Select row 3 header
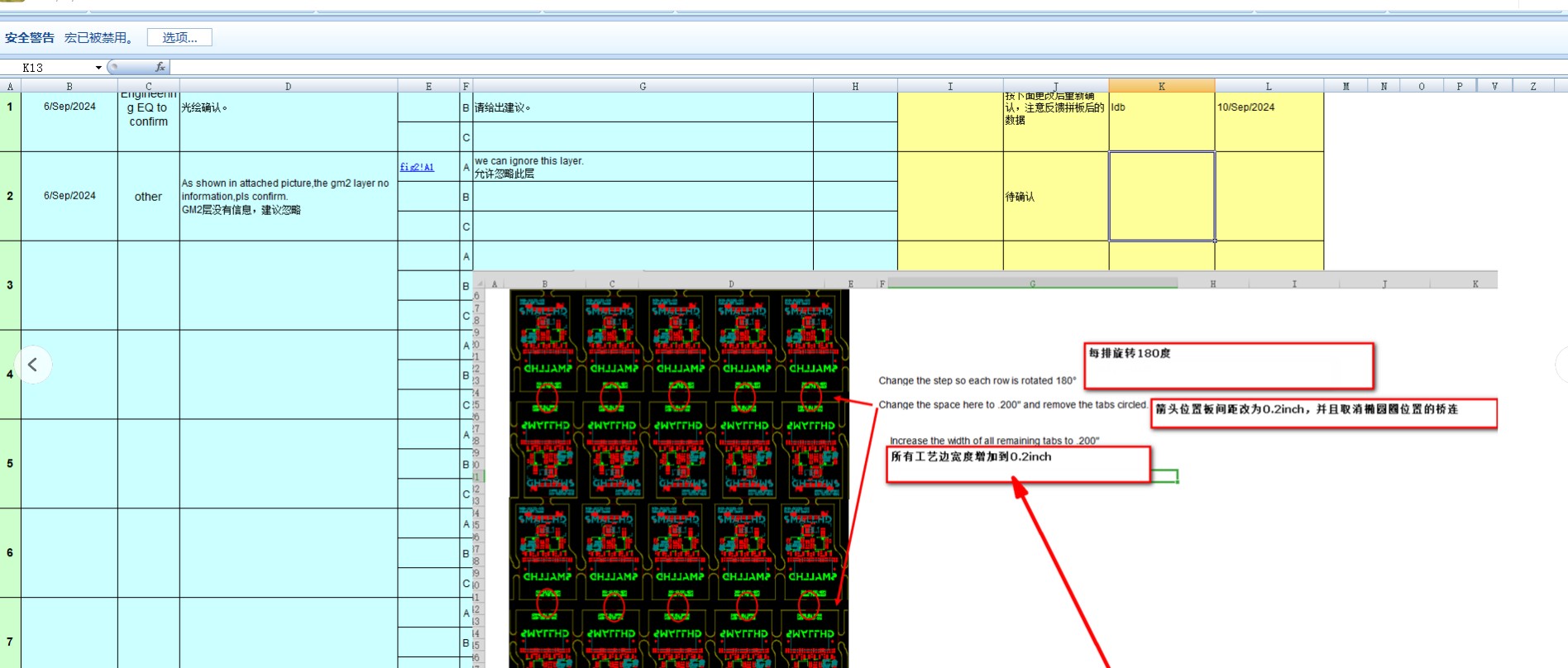Image resolution: width=1568 pixels, height=668 pixels. click(x=10, y=285)
